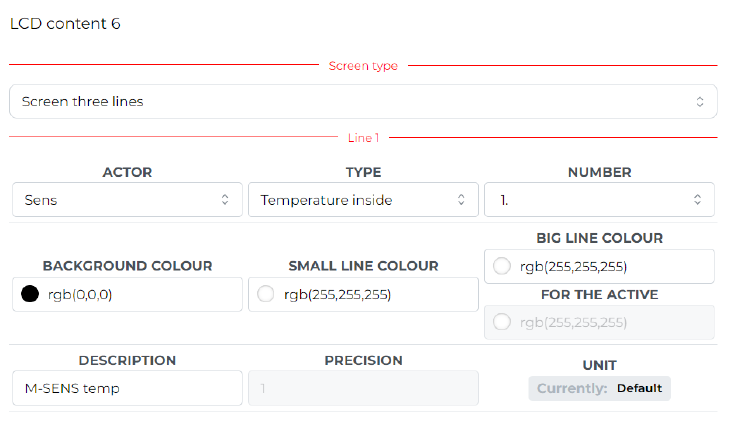The height and width of the screenshot is (424, 730).
Task: Click the for-the-active colour swatch
Action: (502, 322)
